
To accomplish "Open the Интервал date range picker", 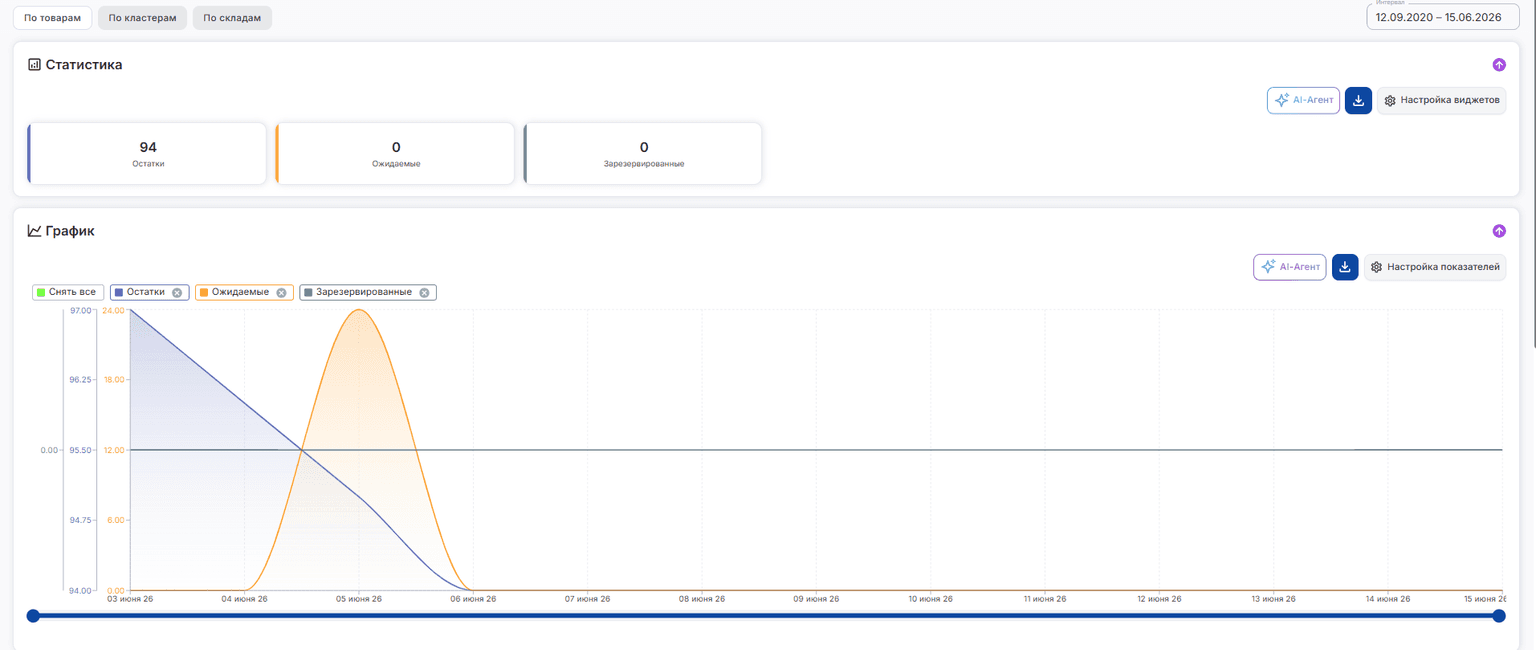I will coord(1441,17).
